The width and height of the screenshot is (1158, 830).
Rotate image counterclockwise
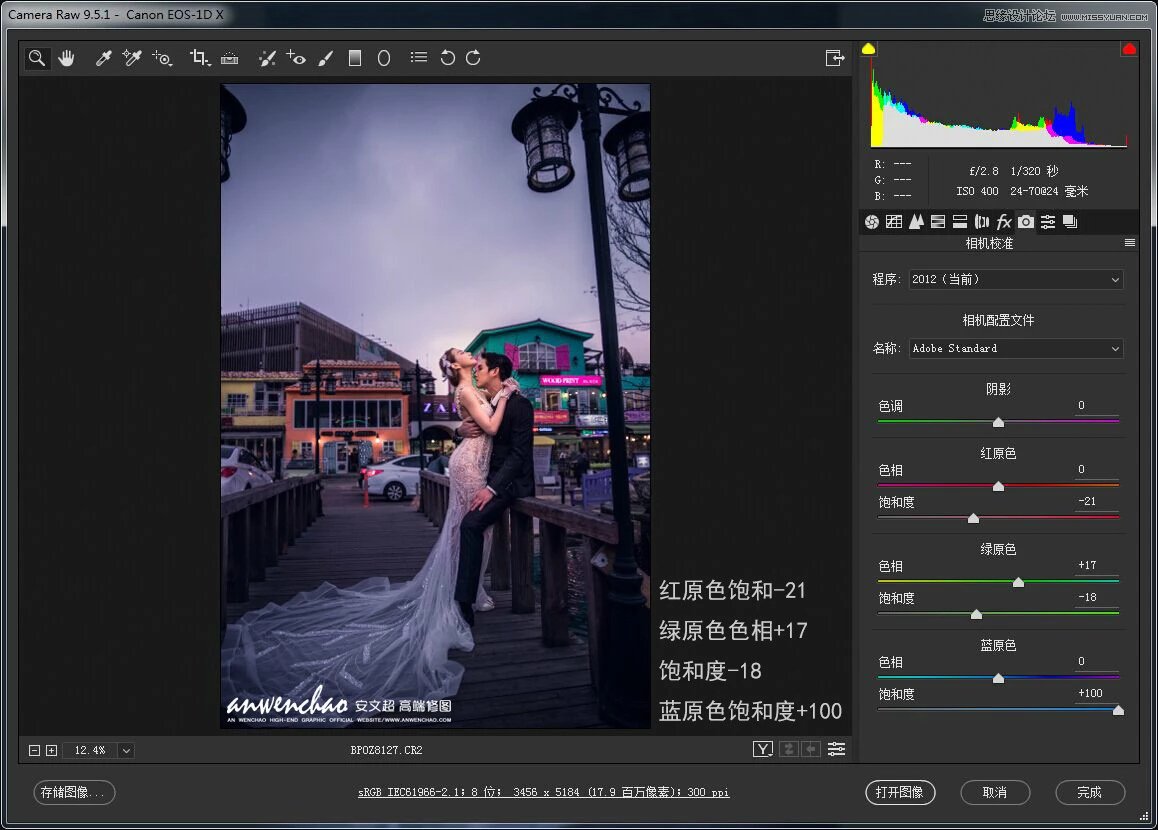[448, 58]
